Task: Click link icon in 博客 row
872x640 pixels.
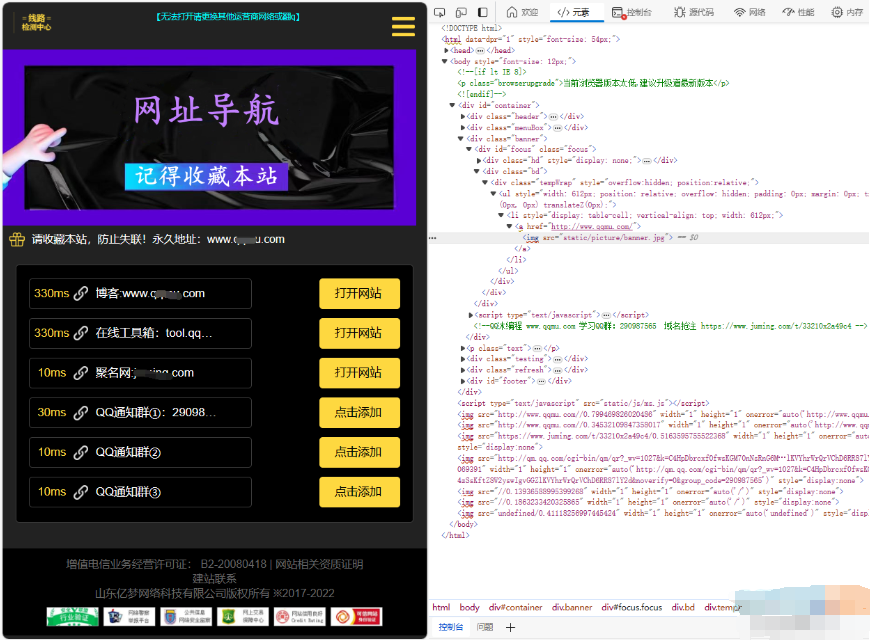Action: click(81, 293)
